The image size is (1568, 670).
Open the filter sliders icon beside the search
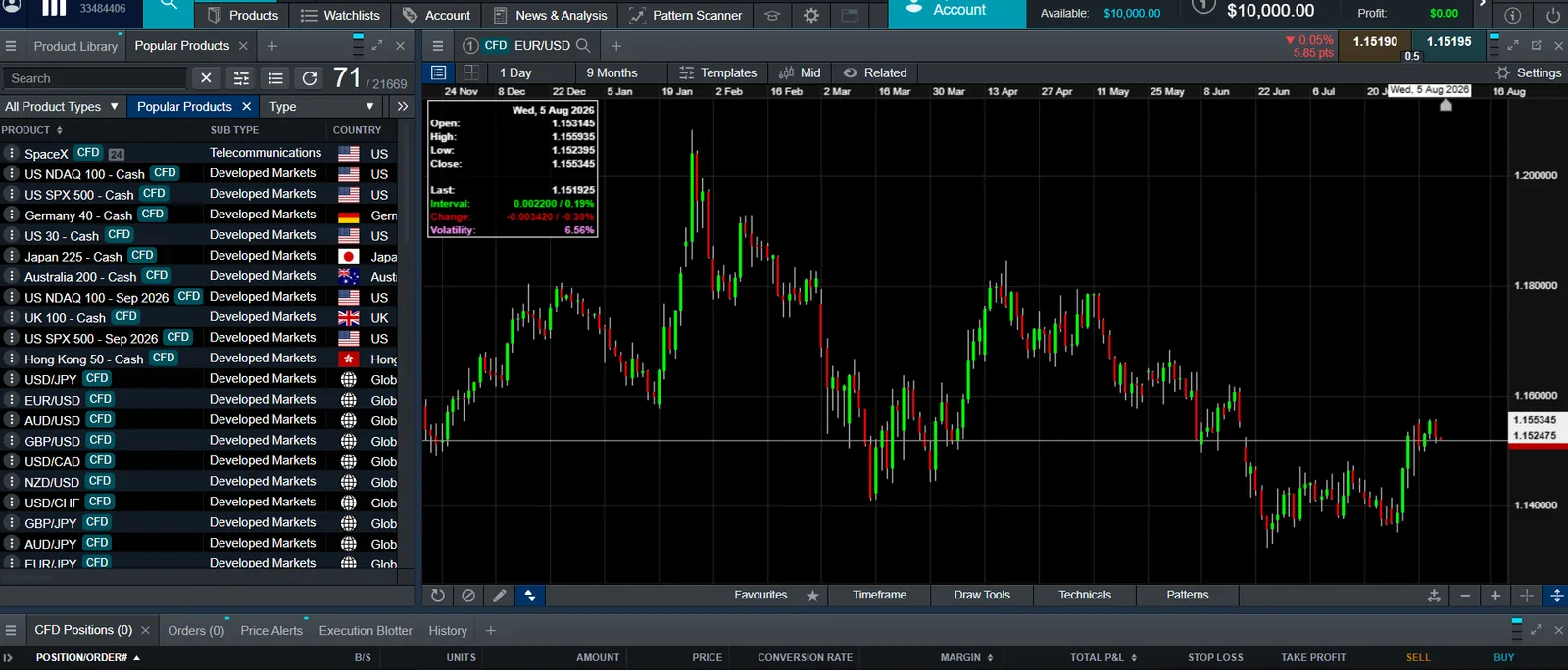(241, 78)
